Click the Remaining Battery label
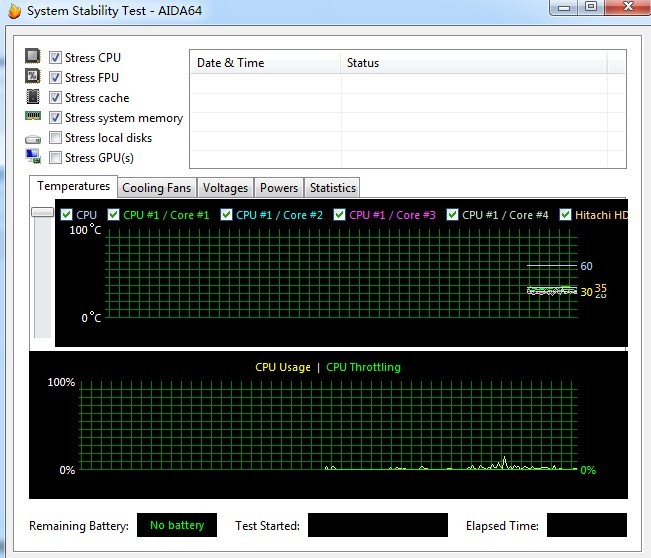This screenshot has width=651, height=558. click(x=79, y=526)
